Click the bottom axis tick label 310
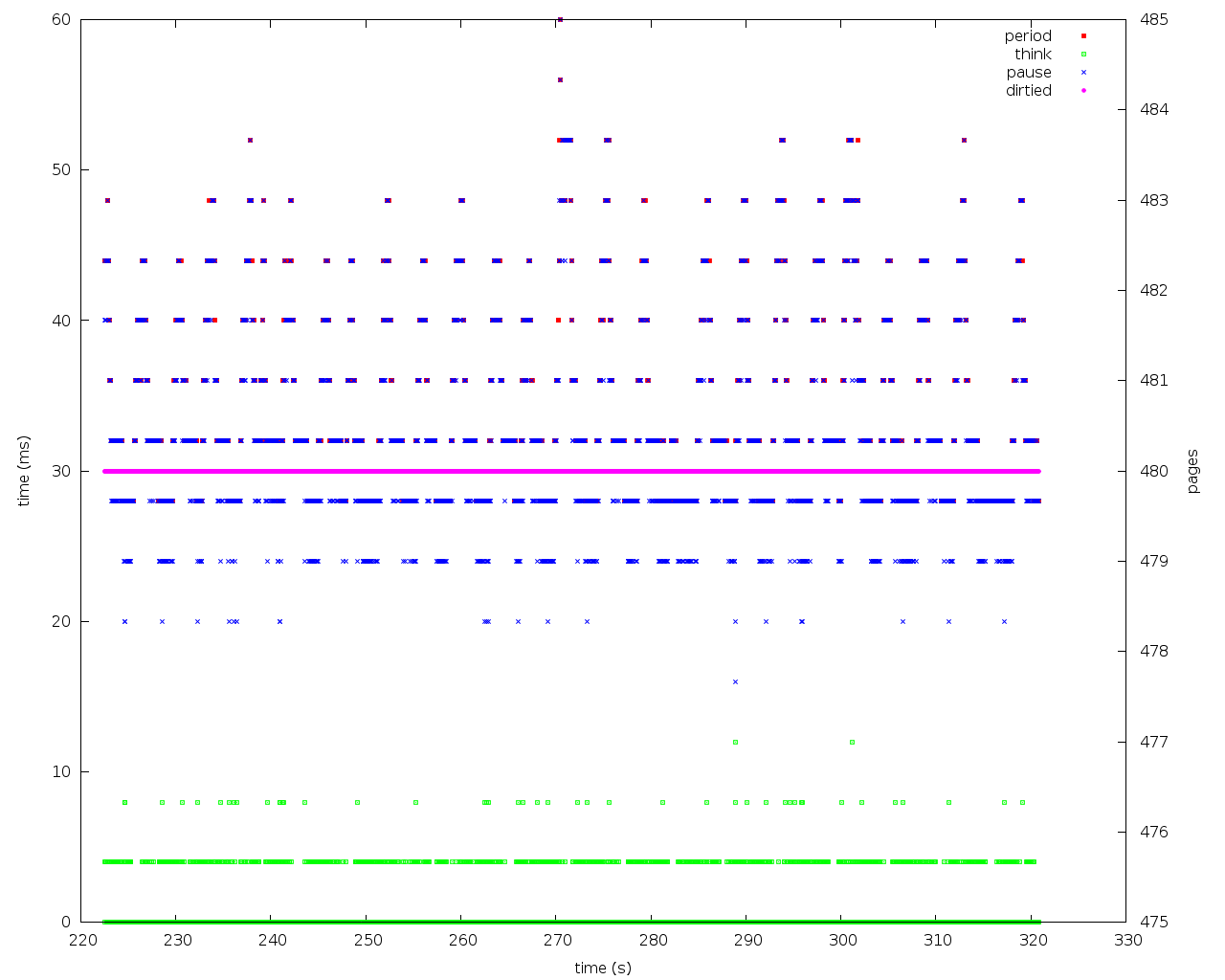Image resolution: width=1225 pixels, height=980 pixels. coord(937,940)
